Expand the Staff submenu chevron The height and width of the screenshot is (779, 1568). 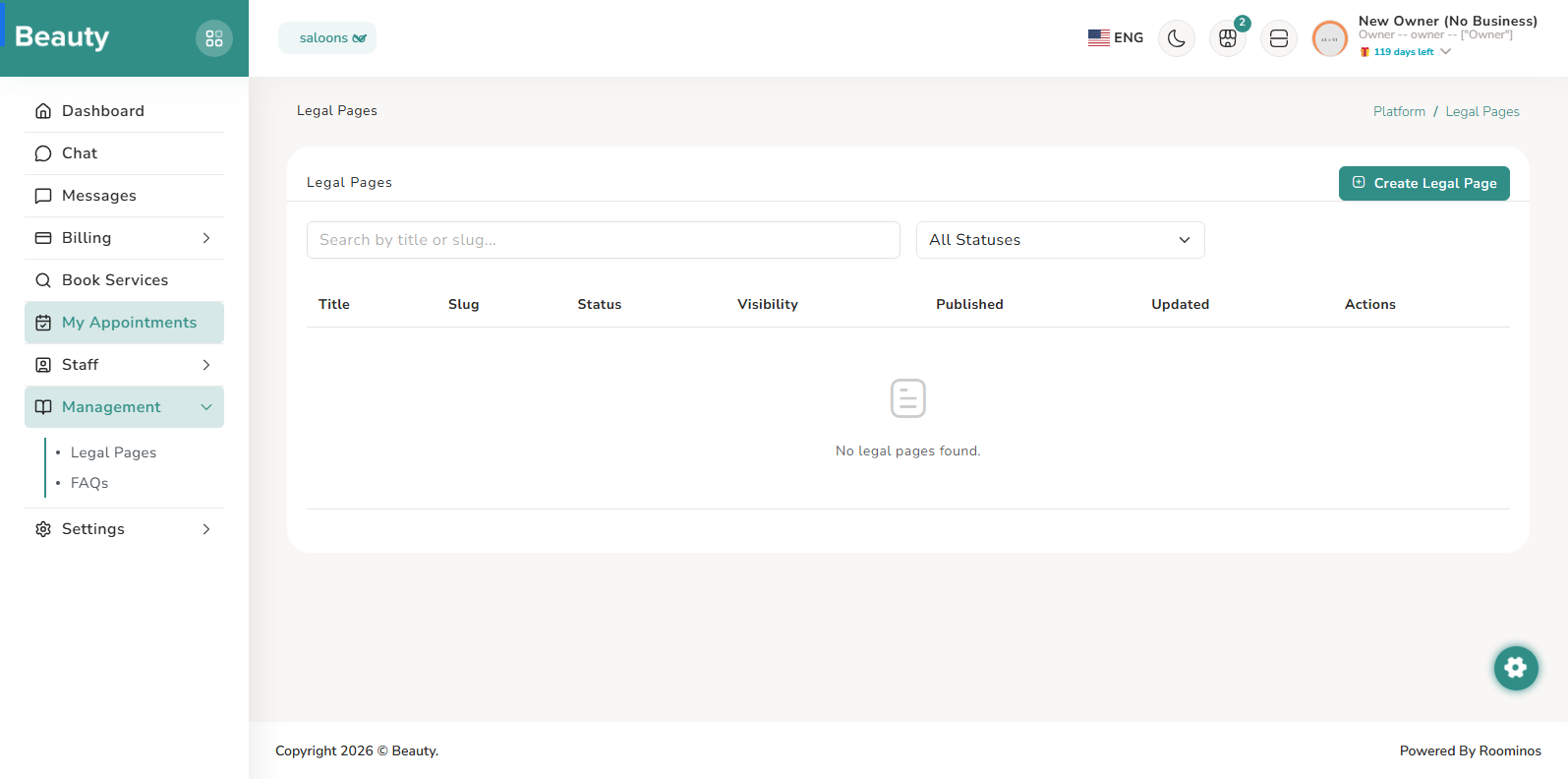click(206, 365)
